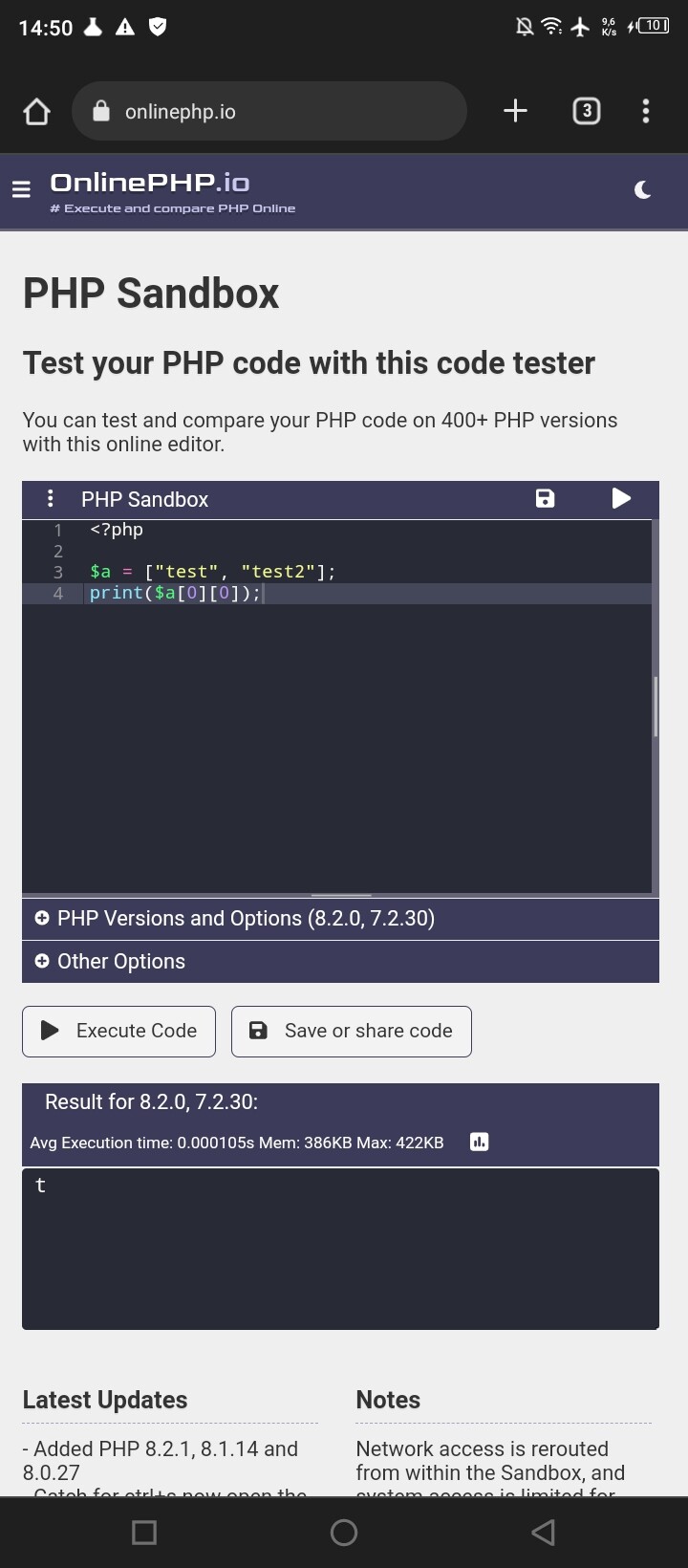The height and width of the screenshot is (1568, 688).
Task: Click the Latest Updates heading
Action: (105, 1400)
